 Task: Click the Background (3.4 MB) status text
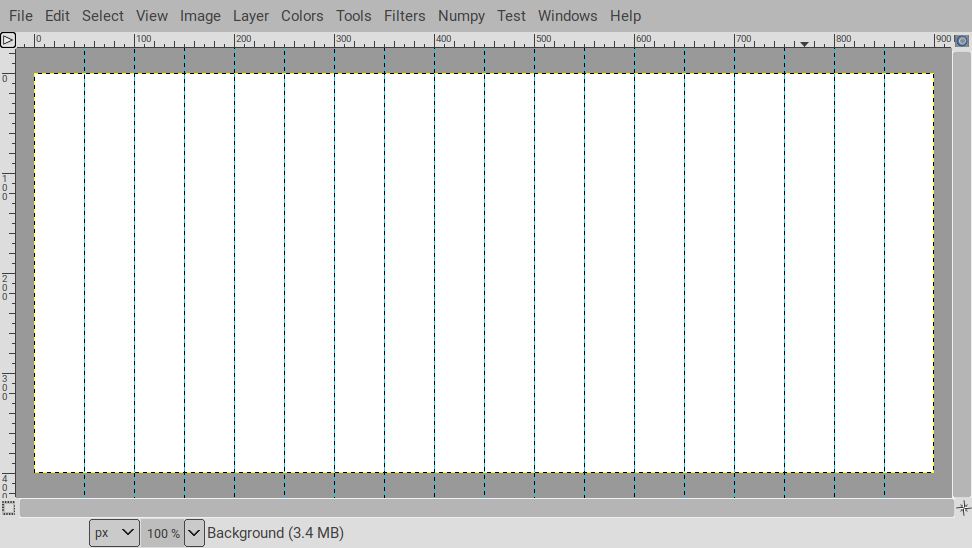tap(275, 533)
